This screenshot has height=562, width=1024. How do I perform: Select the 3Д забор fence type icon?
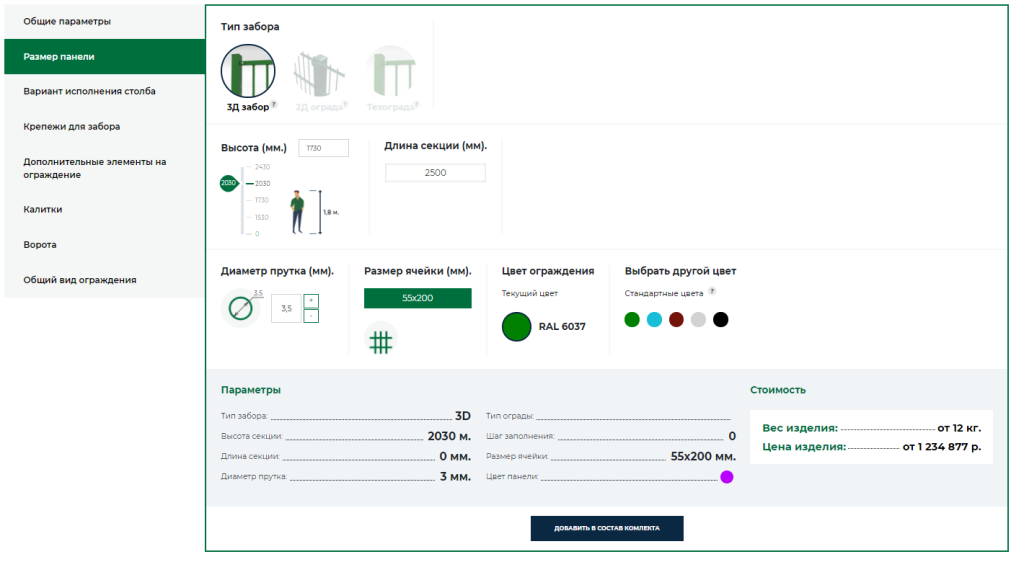point(247,72)
